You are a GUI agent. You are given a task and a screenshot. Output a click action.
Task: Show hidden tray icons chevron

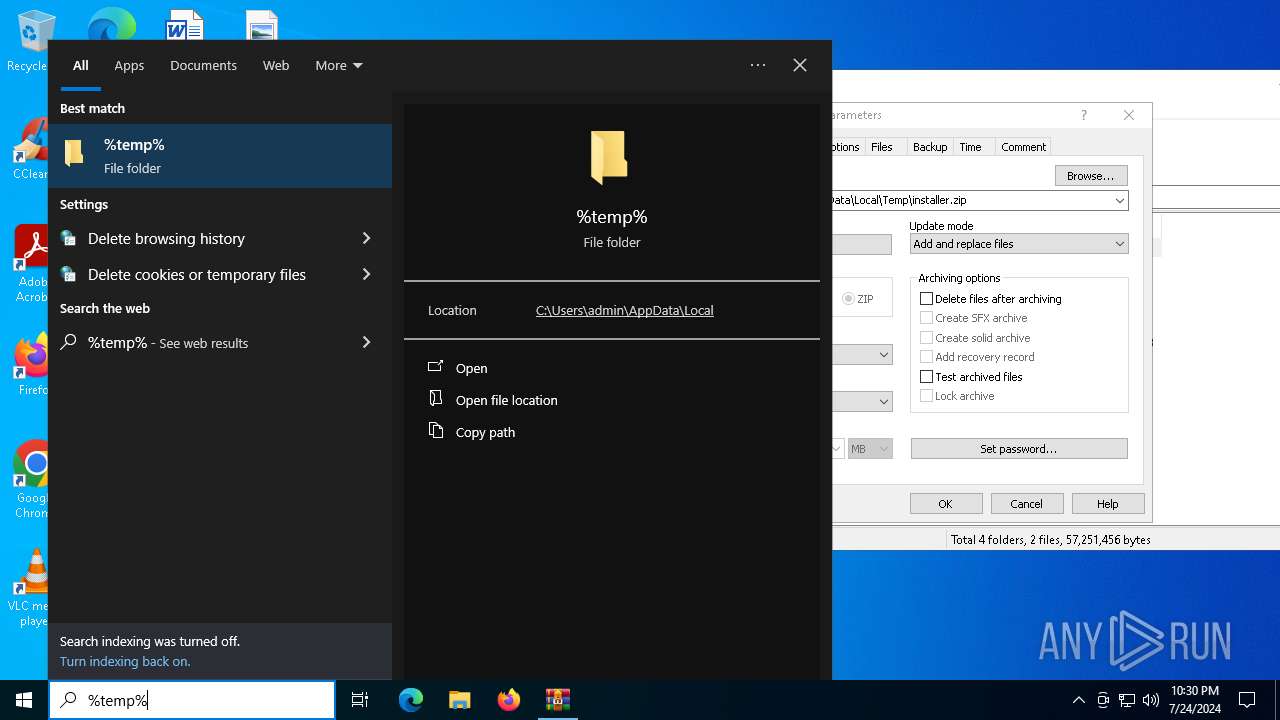point(1078,700)
